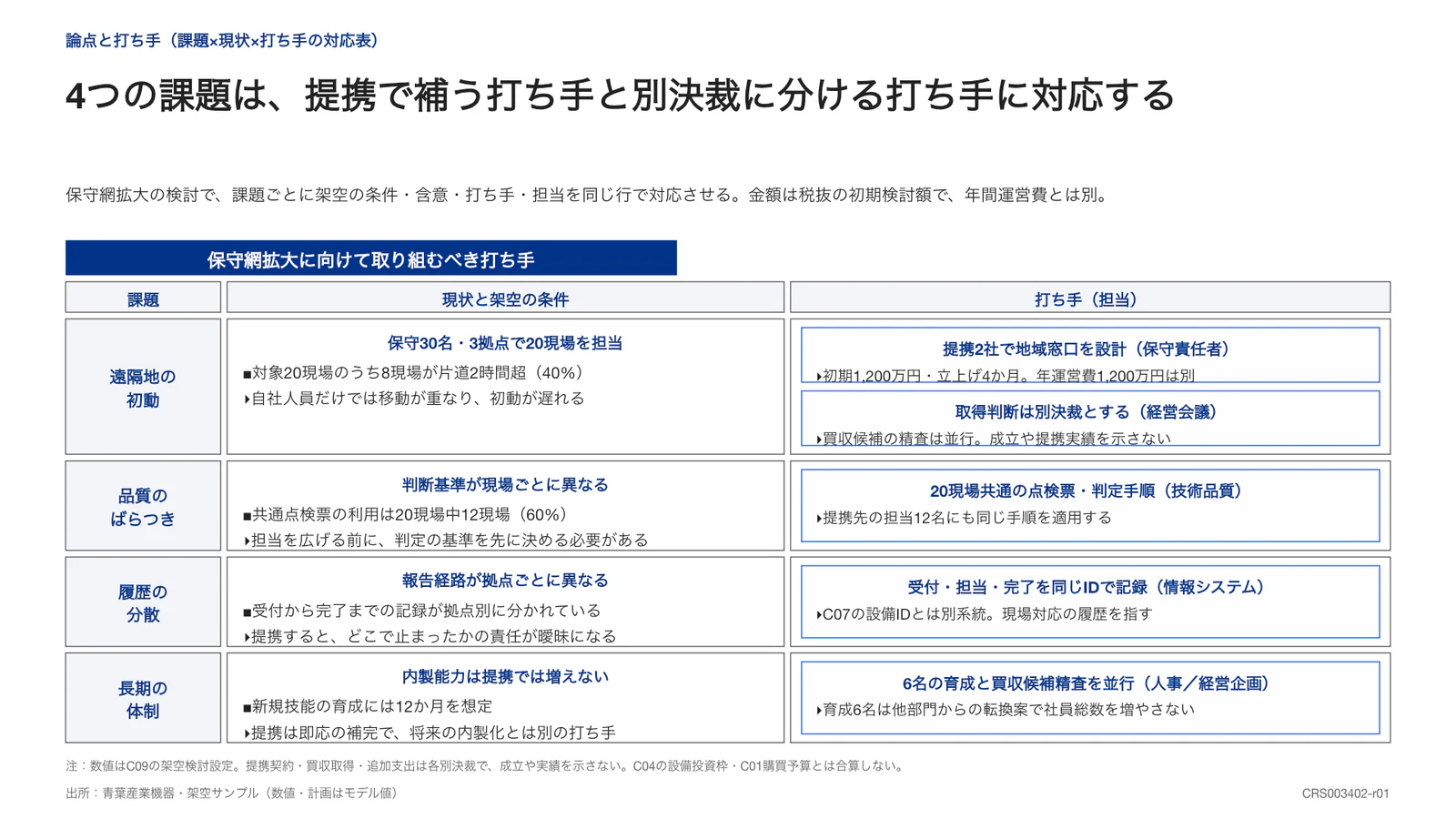Click the line 育成6名は他部門からの転換案で社員総数を増やさない
This screenshot has width=1456, height=819.
[x=1005, y=710]
